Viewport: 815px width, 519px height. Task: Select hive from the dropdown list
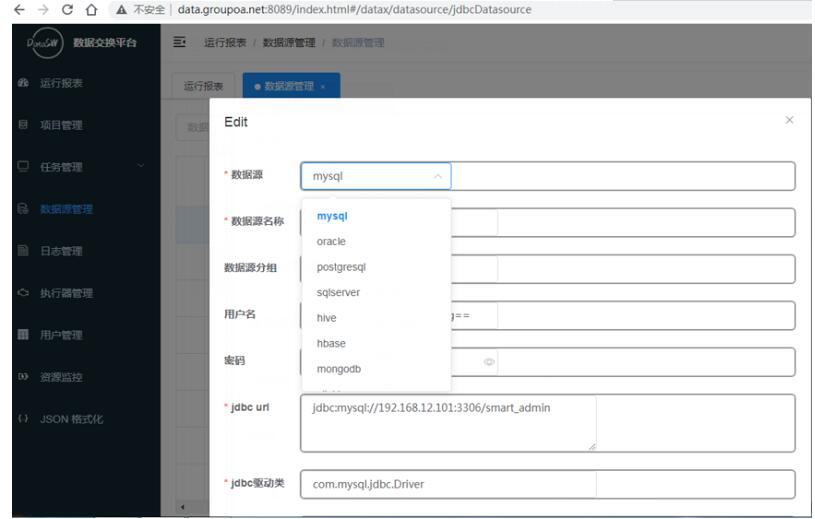(x=376, y=318)
